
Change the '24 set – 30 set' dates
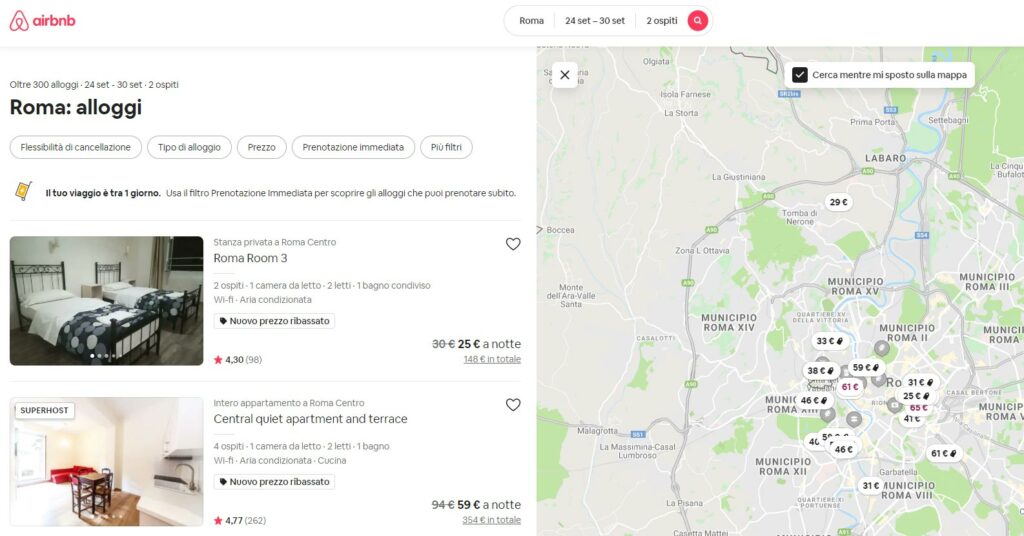click(x=595, y=21)
